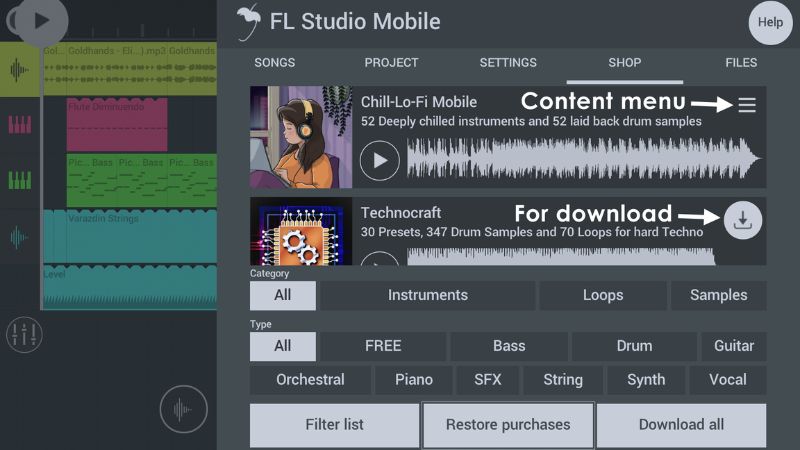Open the Chill-Lo-Fi Mobile cover thumbnail

[x=301, y=137]
